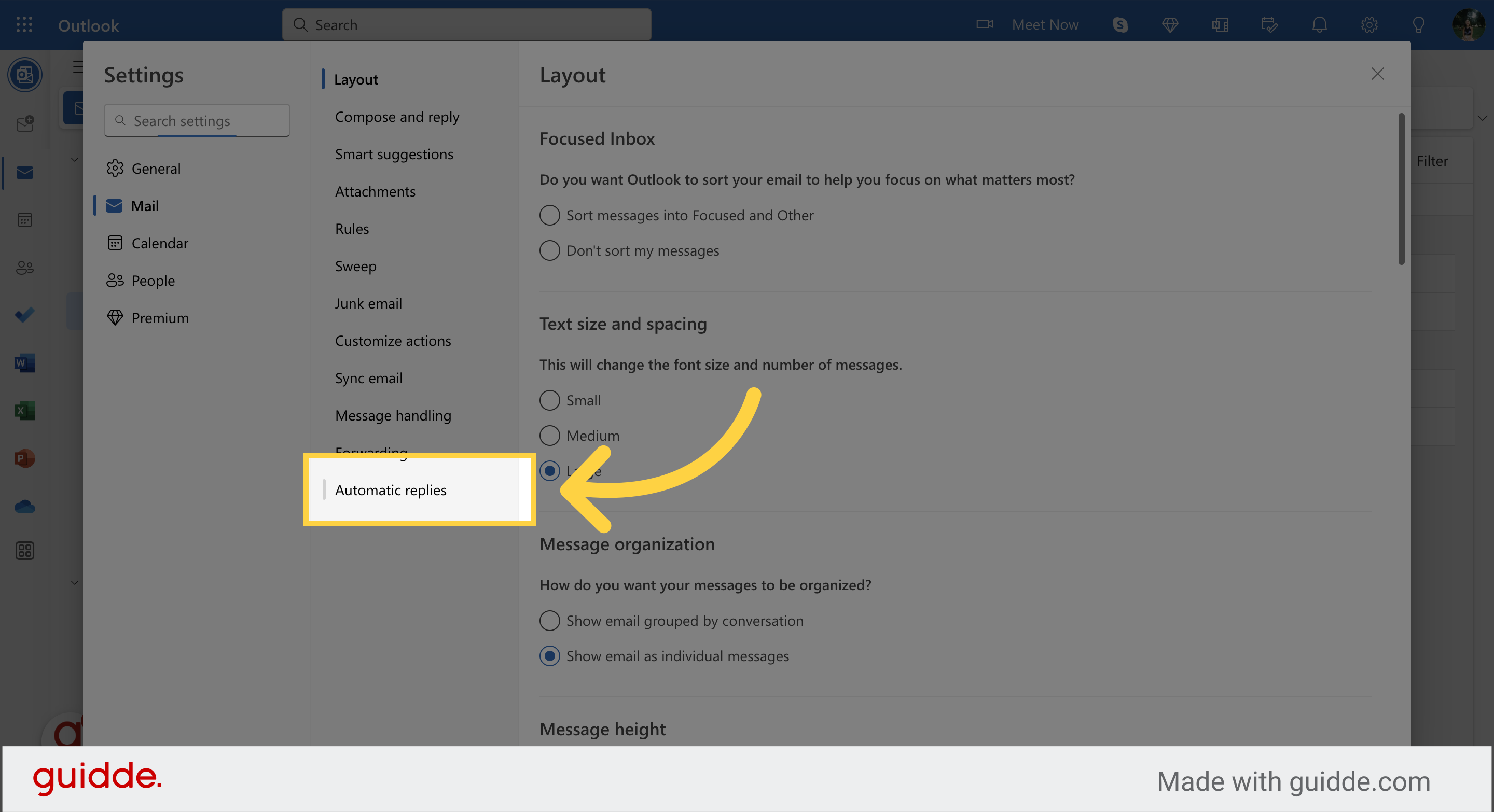
Task: Open the My Day calendar-check icon
Action: [1269, 24]
